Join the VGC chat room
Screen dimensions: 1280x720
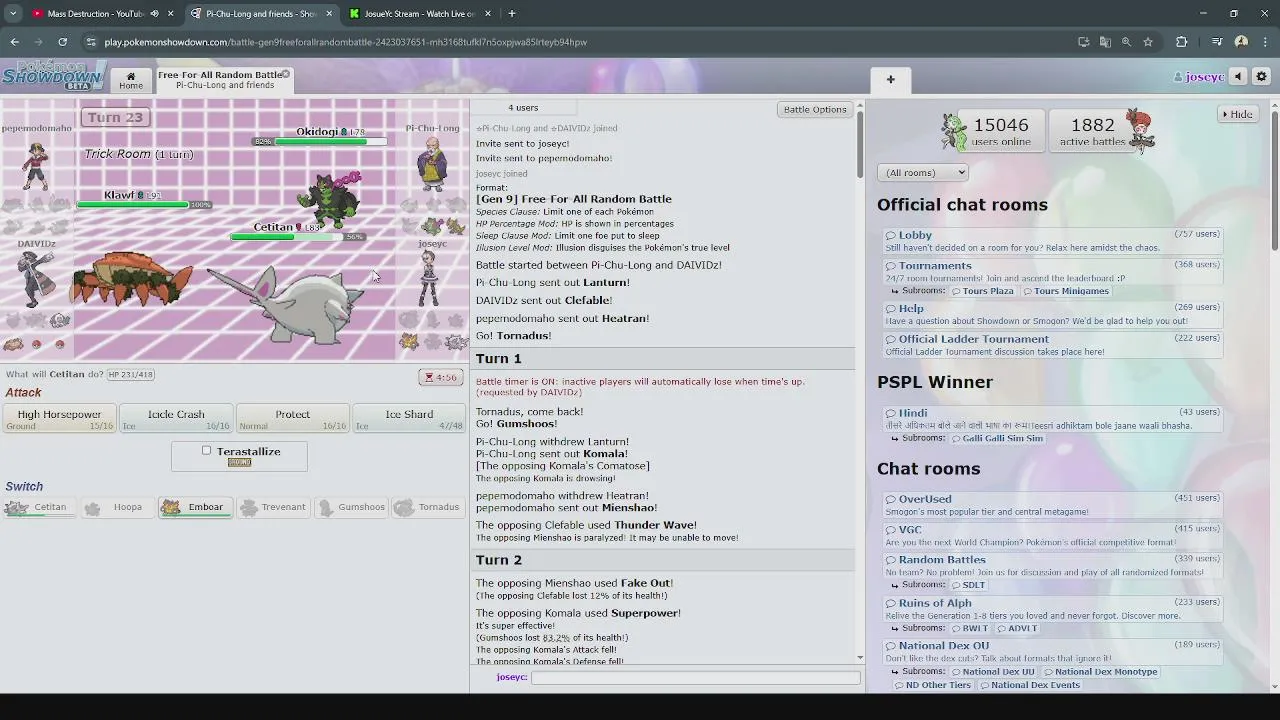click(x=1052, y=536)
